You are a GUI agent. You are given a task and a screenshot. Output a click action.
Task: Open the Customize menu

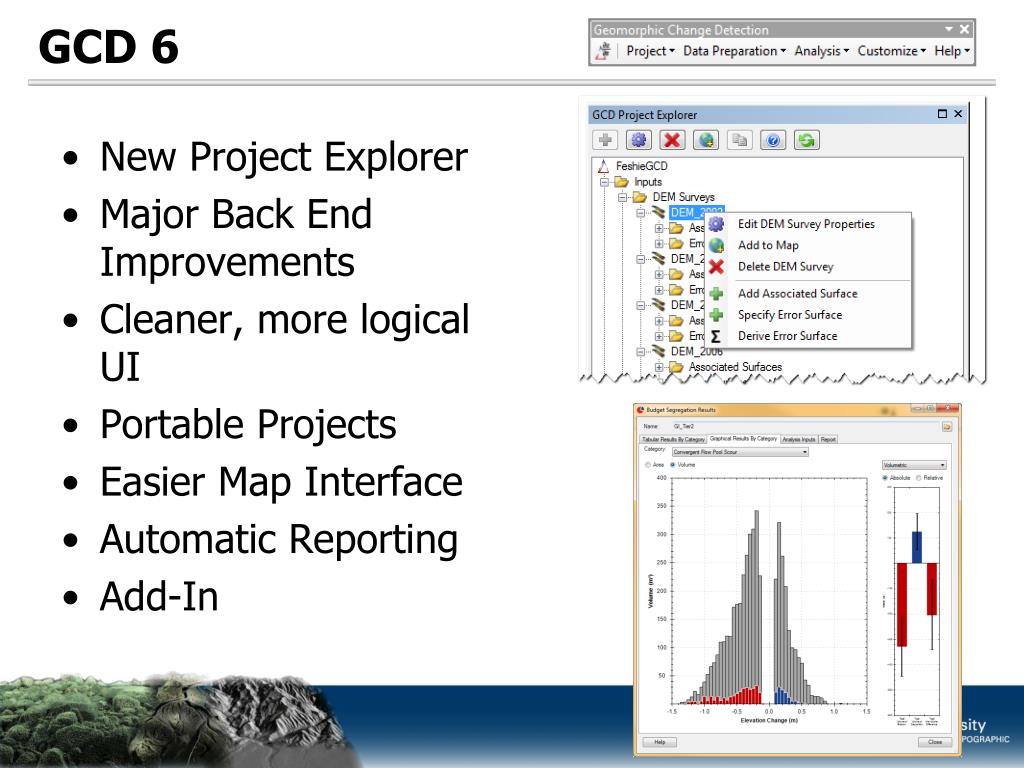[891, 51]
